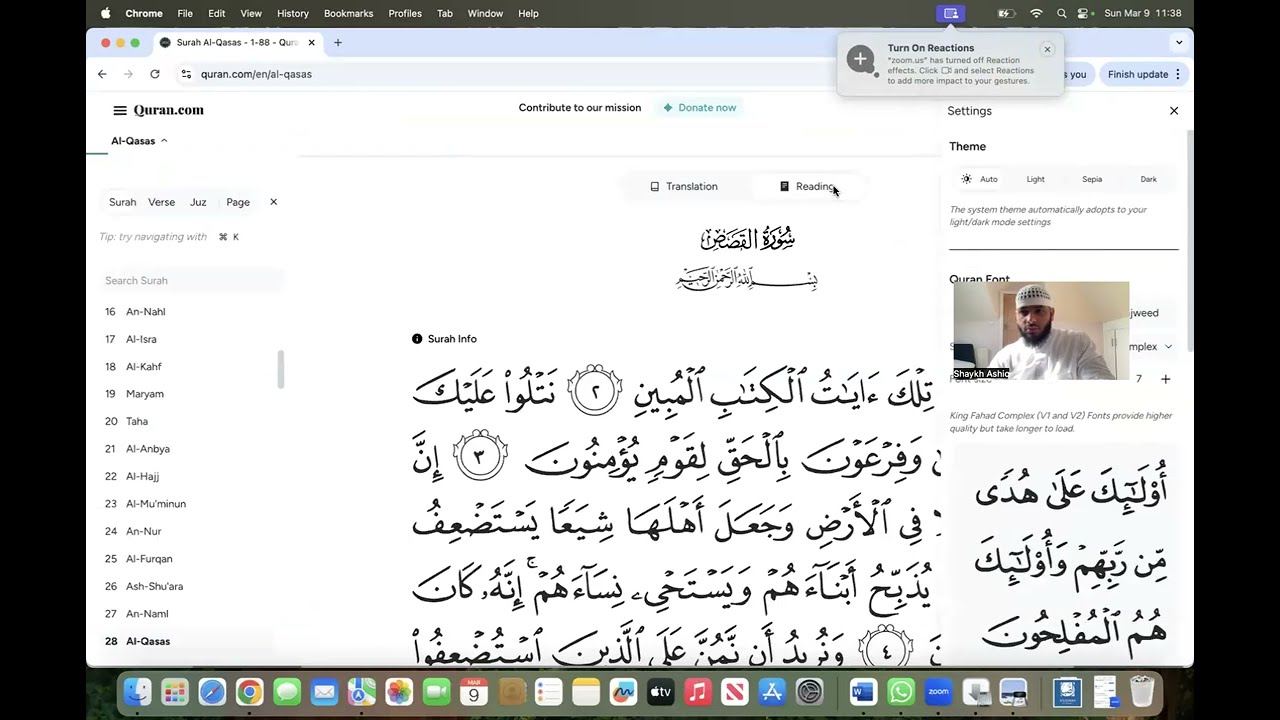Image resolution: width=1280 pixels, height=720 pixels.
Task: Collapse the Al-Qasas surah navigation dropdown
Action: click(x=139, y=141)
